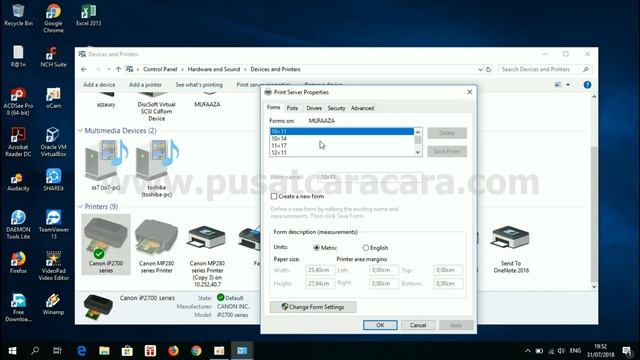Collapse Multimedia Devices group
Image resolution: width=640 pixels, height=360 pixels.
tap(80, 131)
